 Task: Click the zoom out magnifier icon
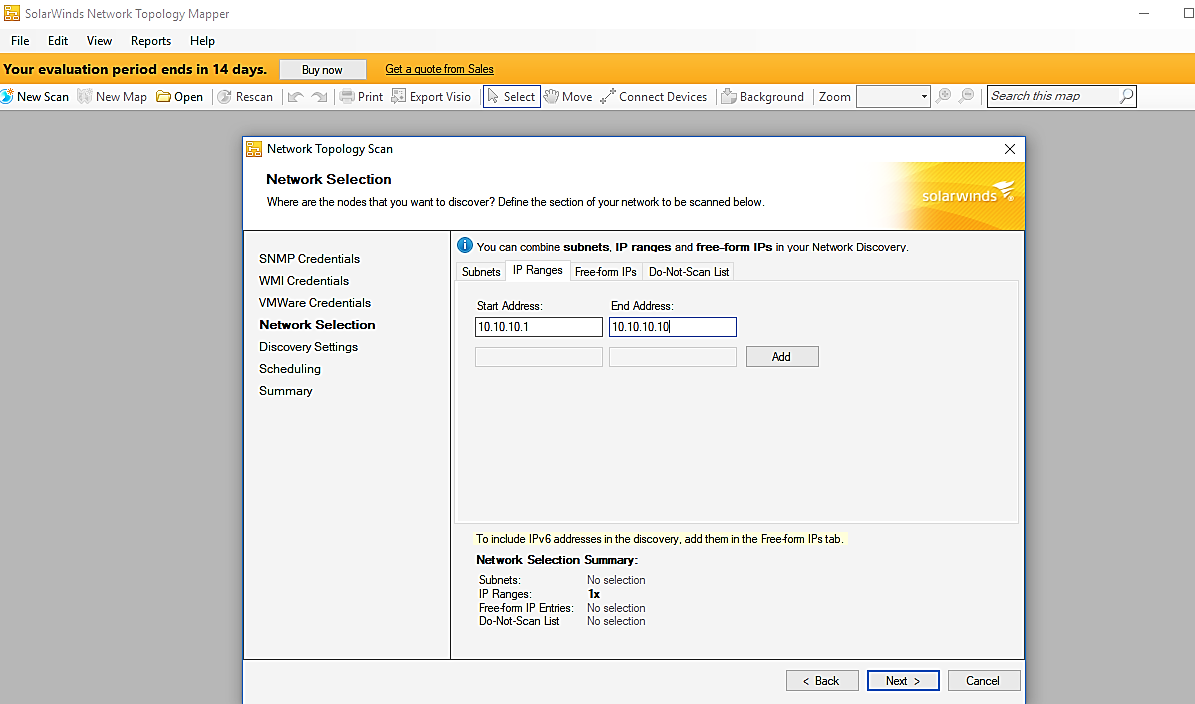point(966,96)
